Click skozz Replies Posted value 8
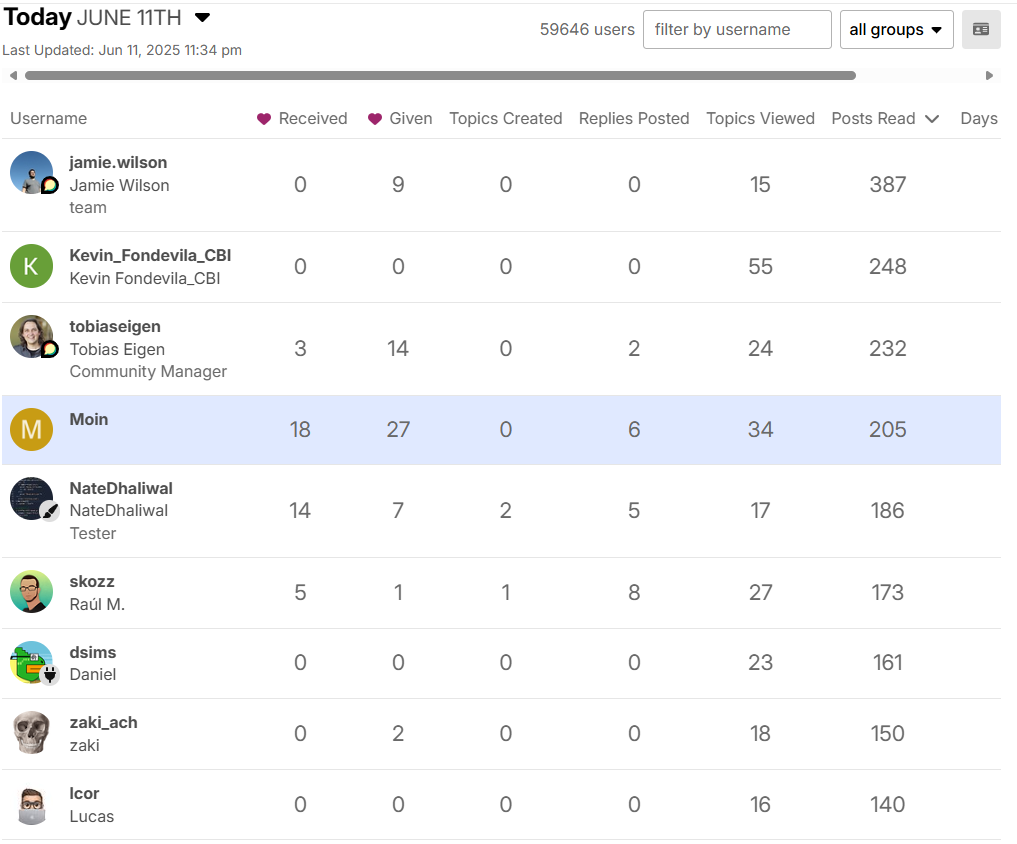1017x844 pixels. tap(634, 592)
